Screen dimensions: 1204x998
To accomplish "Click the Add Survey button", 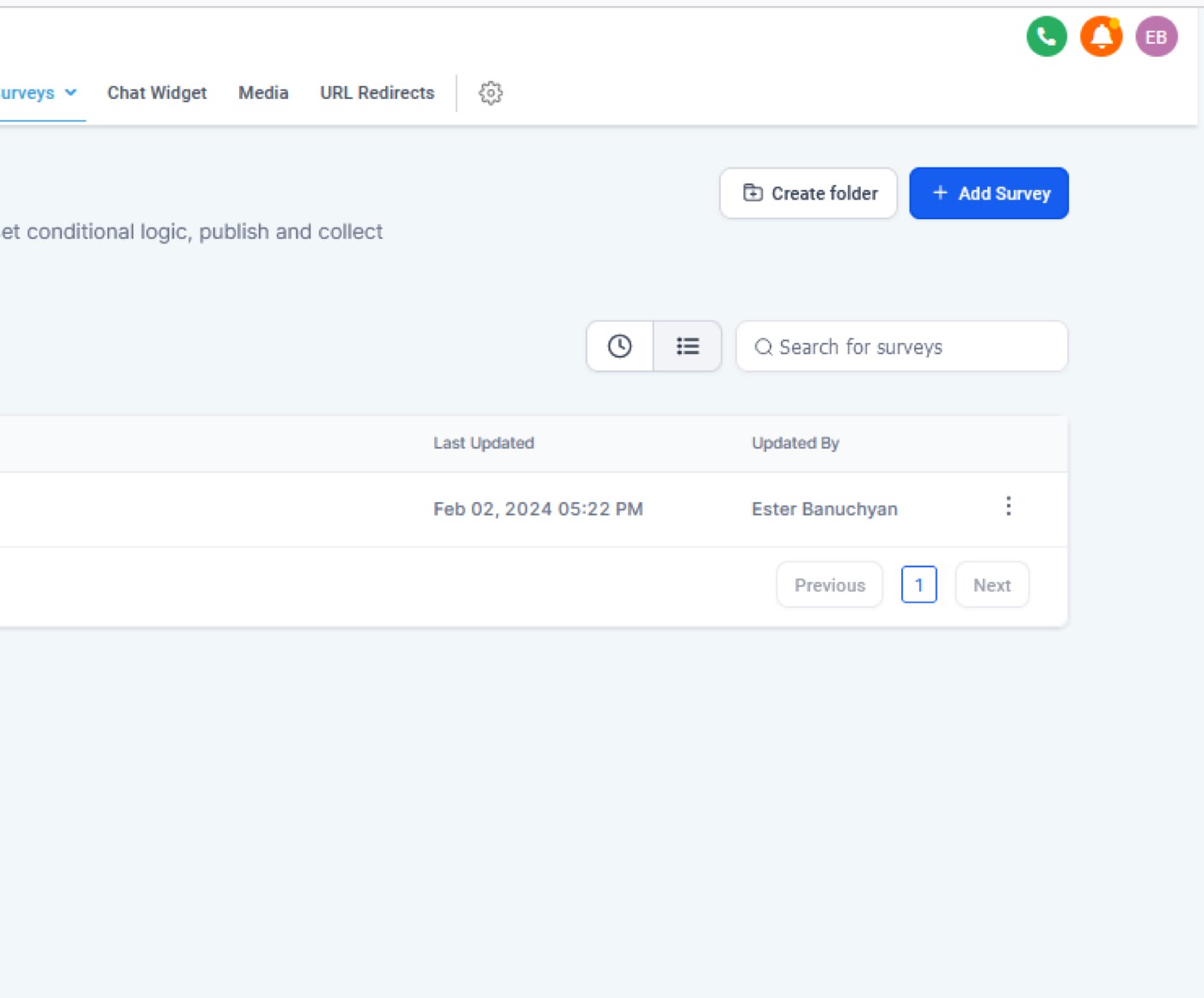I will pyautogui.click(x=989, y=193).
